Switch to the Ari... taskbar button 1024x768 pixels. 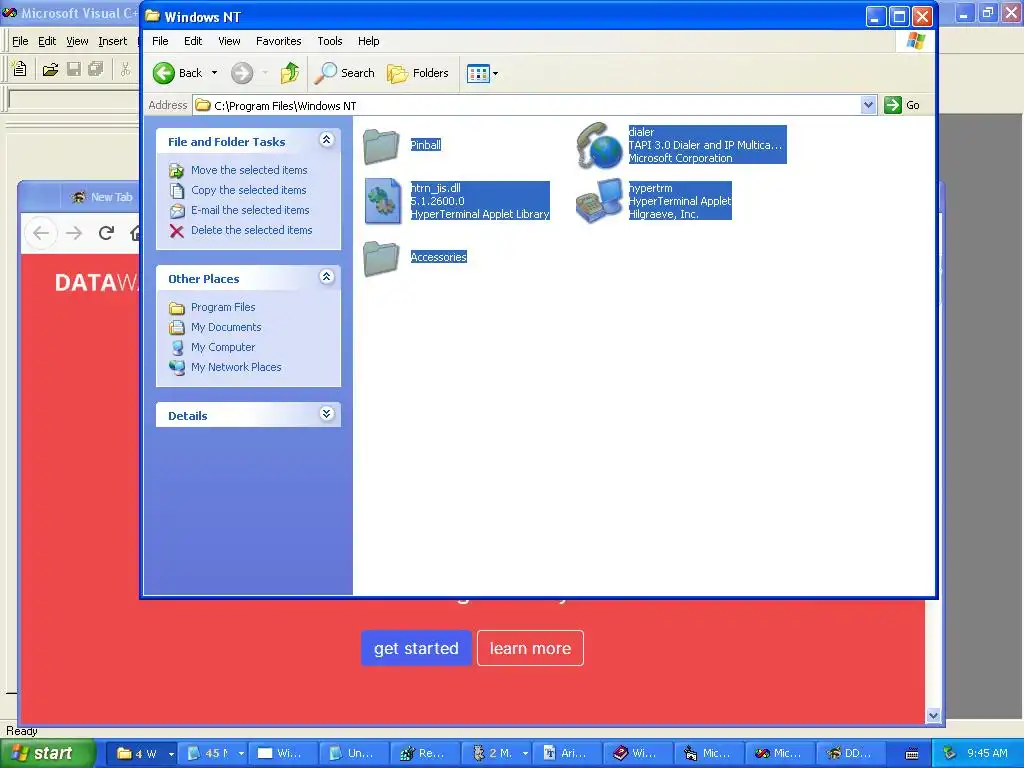(x=566, y=753)
